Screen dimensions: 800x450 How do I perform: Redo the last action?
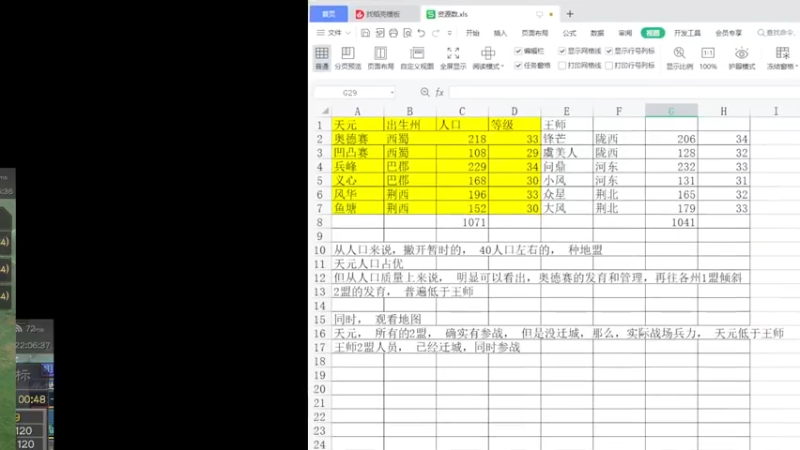(x=435, y=33)
